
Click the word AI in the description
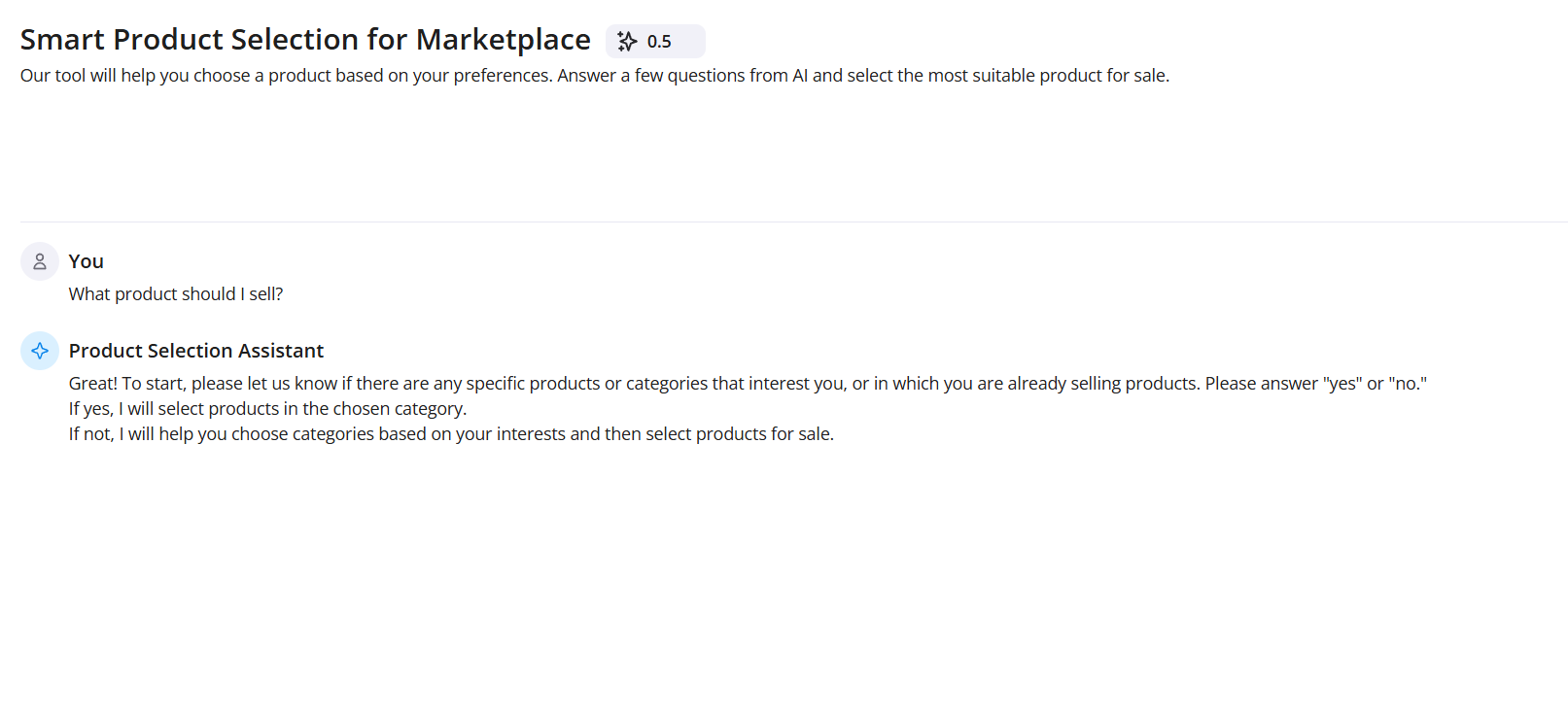tap(800, 76)
